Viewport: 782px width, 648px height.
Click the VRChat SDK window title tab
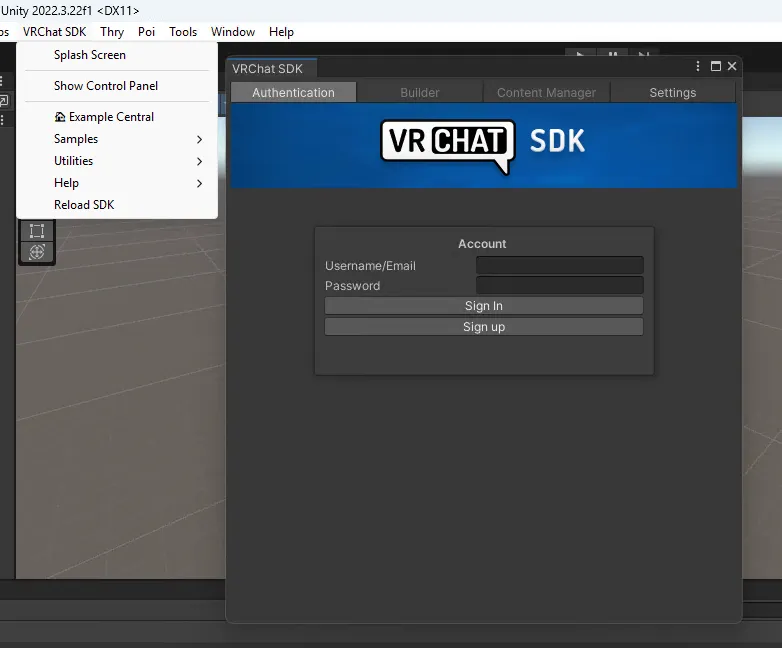point(271,68)
